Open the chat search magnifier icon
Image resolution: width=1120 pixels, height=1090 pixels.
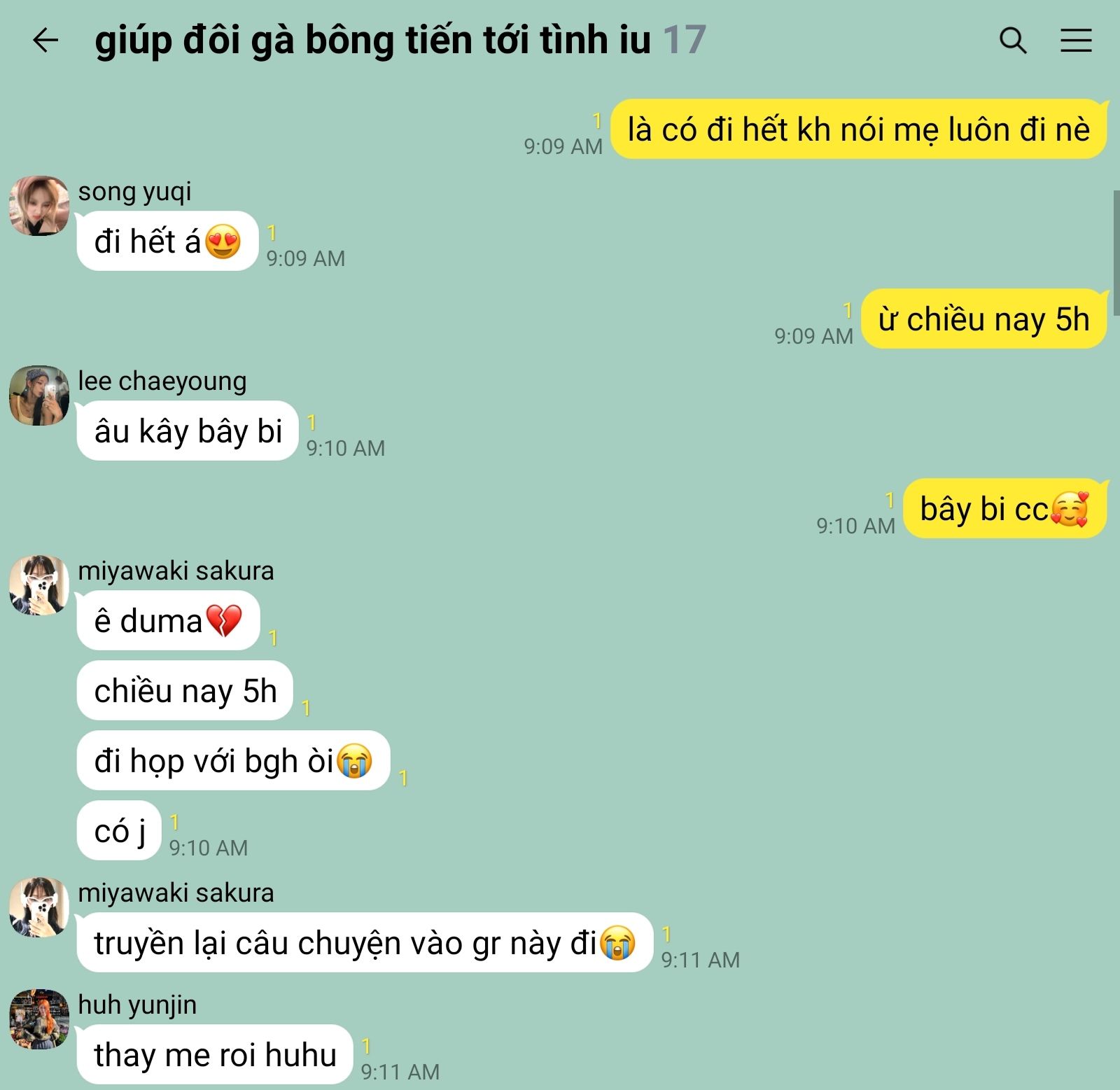click(x=1012, y=41)
